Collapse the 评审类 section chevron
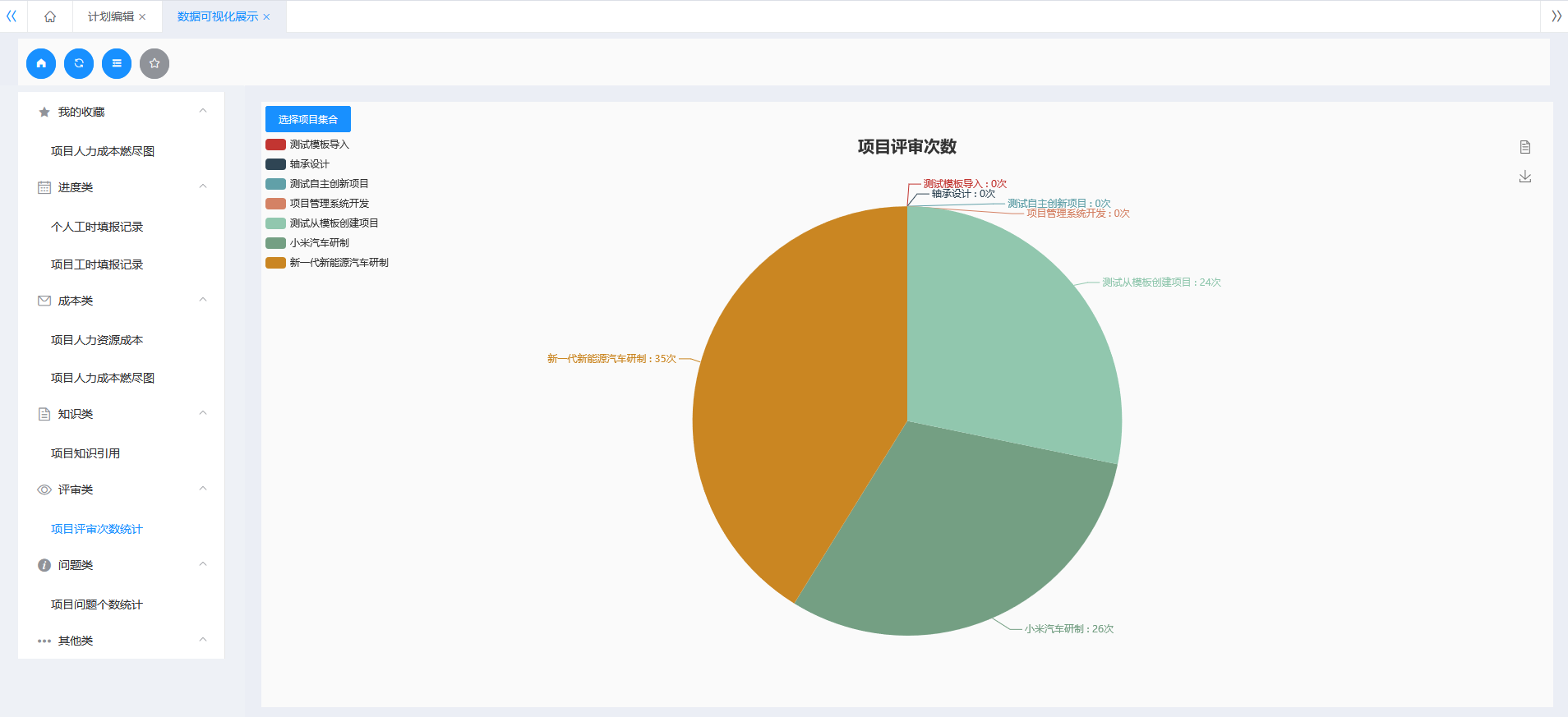This screenshot has width=1568, height=717. coord(203,489)
